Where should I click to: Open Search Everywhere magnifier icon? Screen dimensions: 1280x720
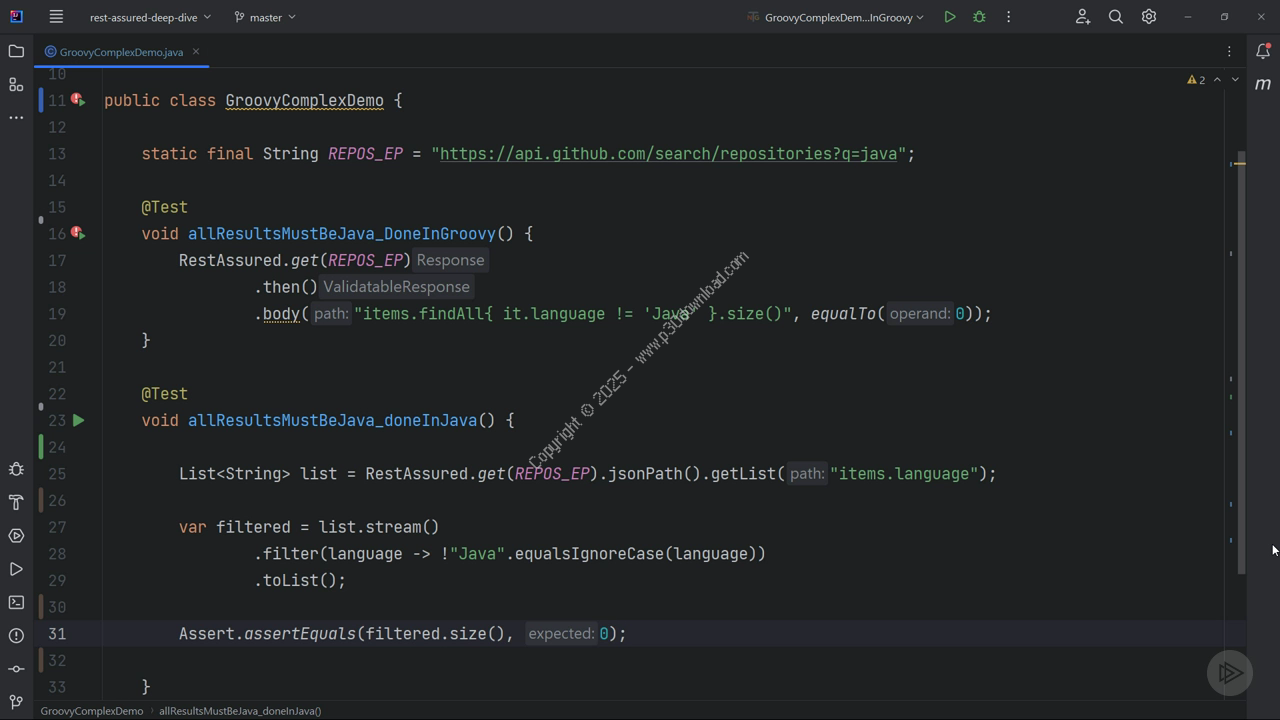click(1116, 17)
